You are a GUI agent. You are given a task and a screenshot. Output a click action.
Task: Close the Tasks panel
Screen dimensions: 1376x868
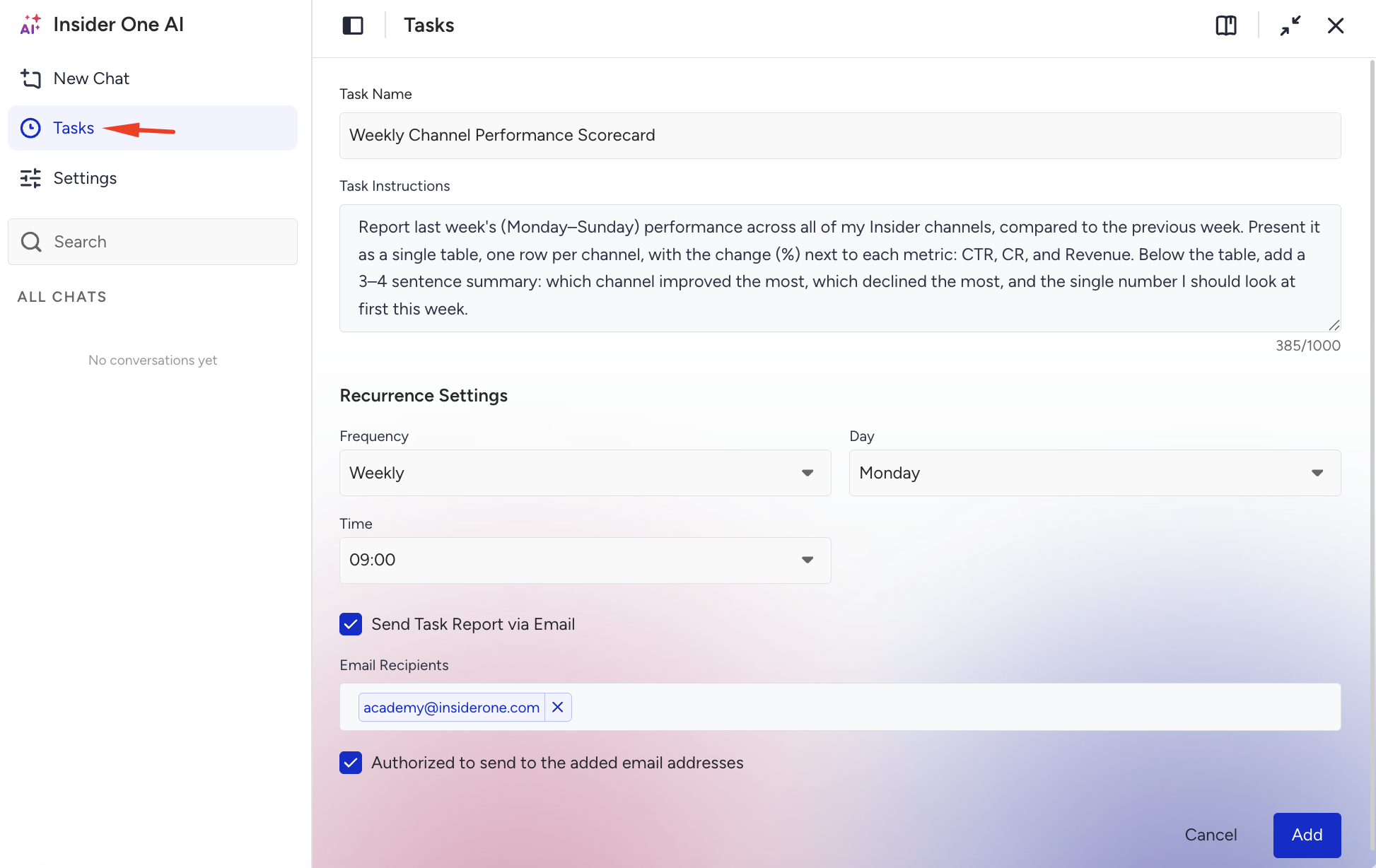tap(1336, 25)
